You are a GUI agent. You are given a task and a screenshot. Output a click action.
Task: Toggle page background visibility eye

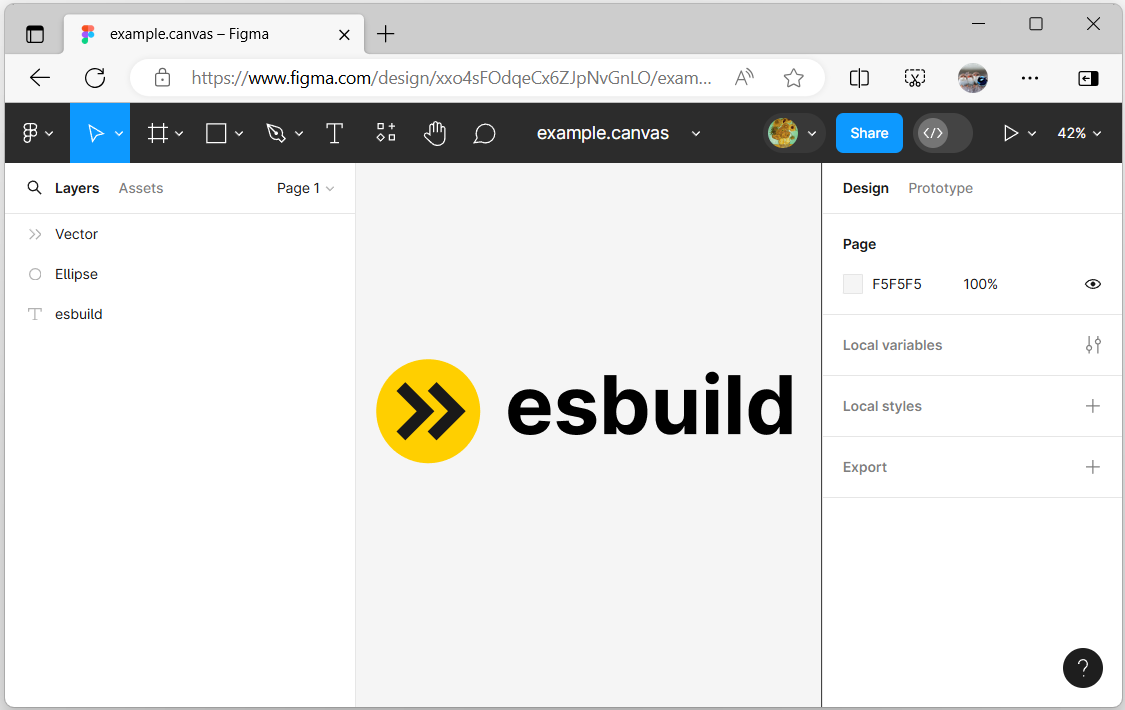(1092, 284)
